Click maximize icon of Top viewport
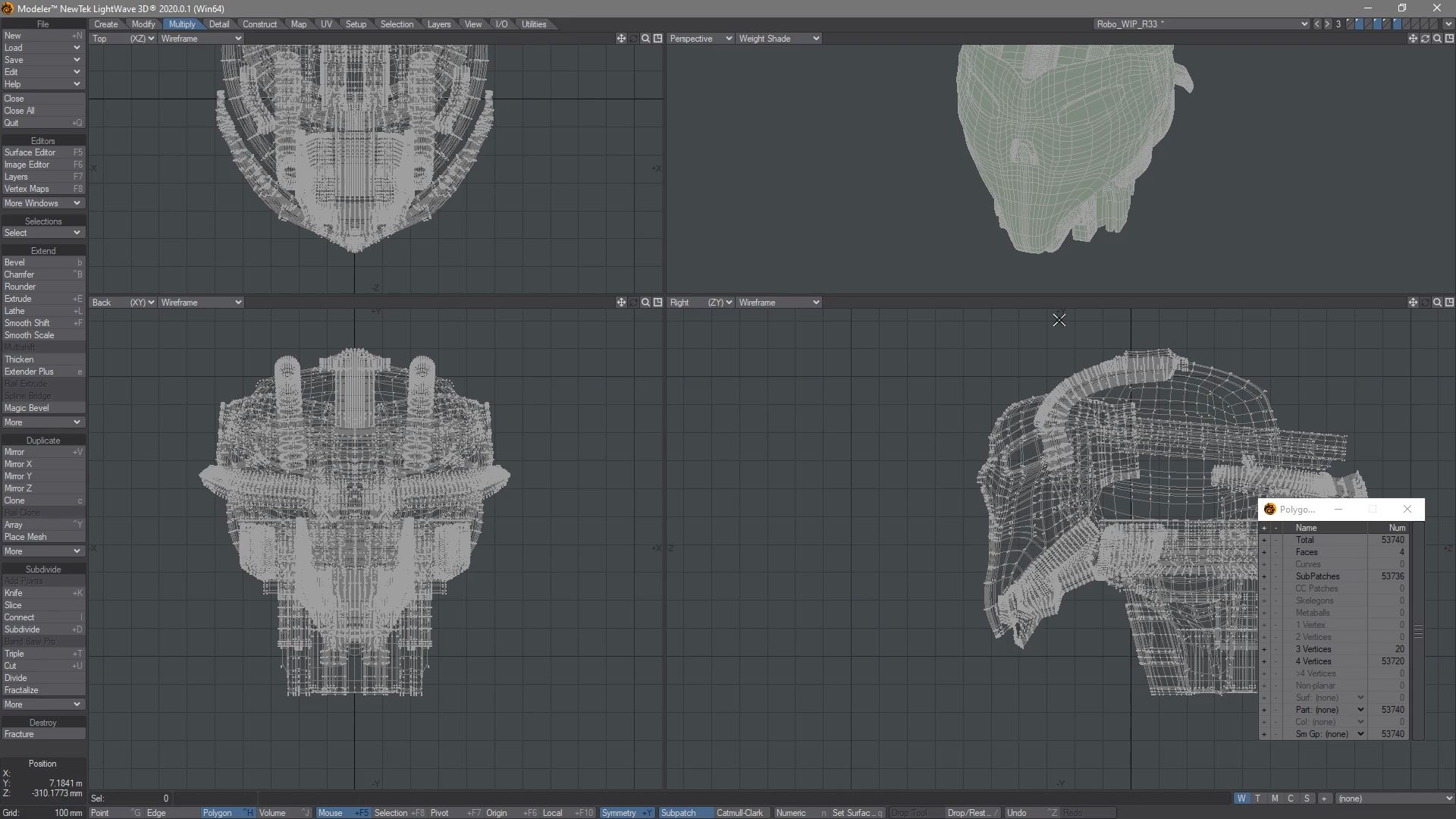 pyautogui.click(x=657, y=39)
